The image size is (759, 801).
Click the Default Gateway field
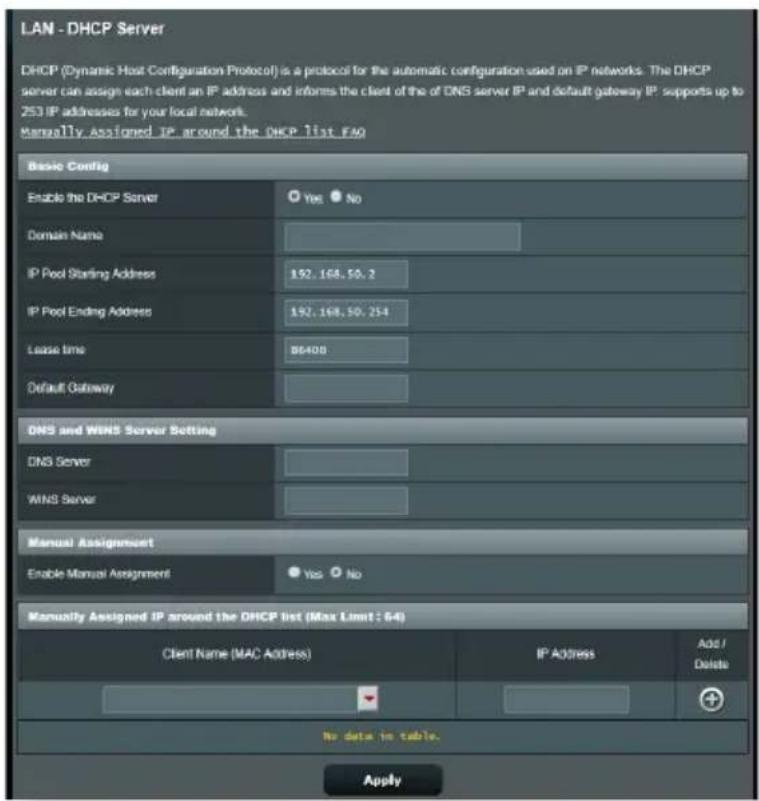[x=346, y=388]
